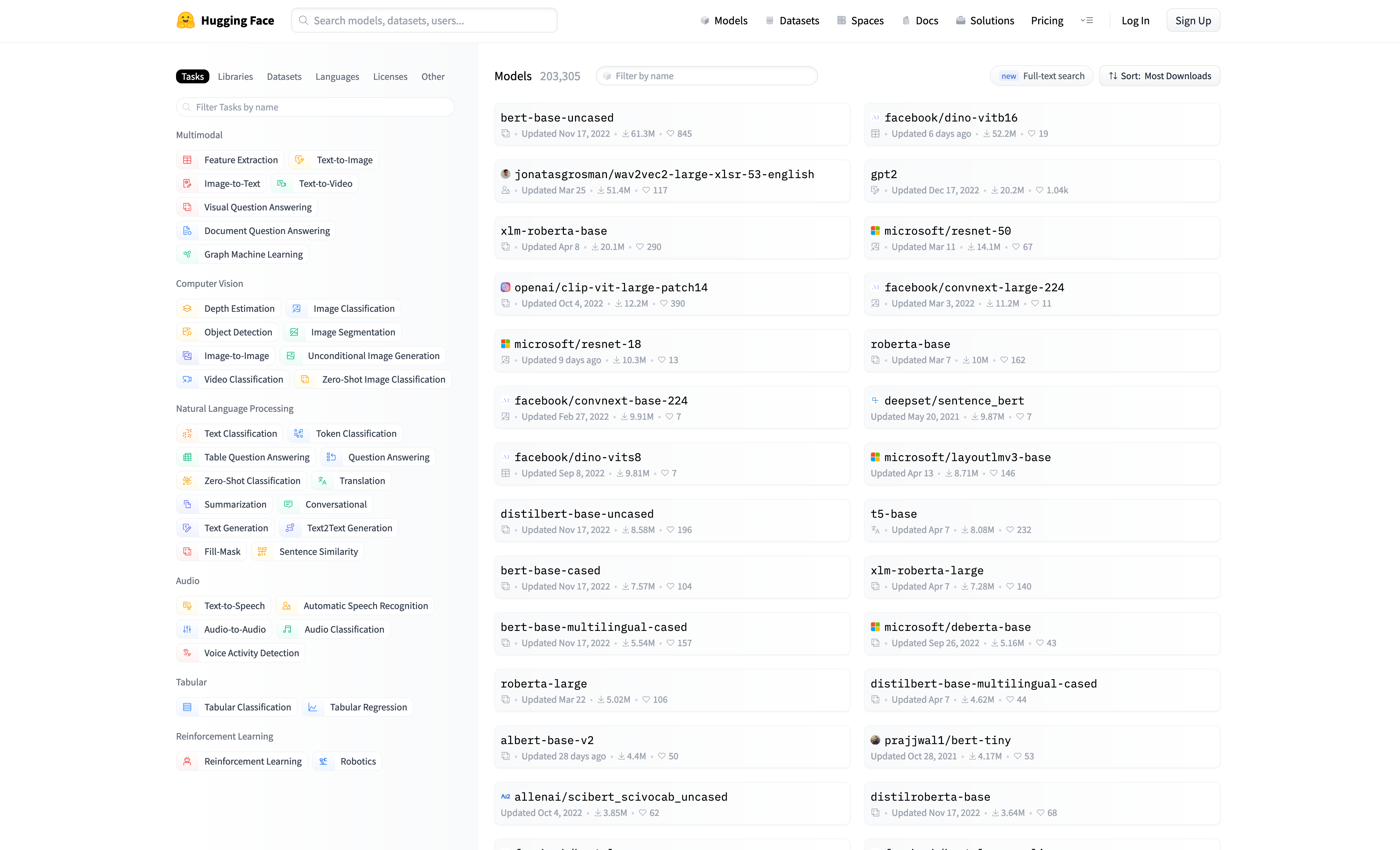This screenshot has height=850, width=1400.
Task: Select the Robotics task icon
Action: [323, 761]
